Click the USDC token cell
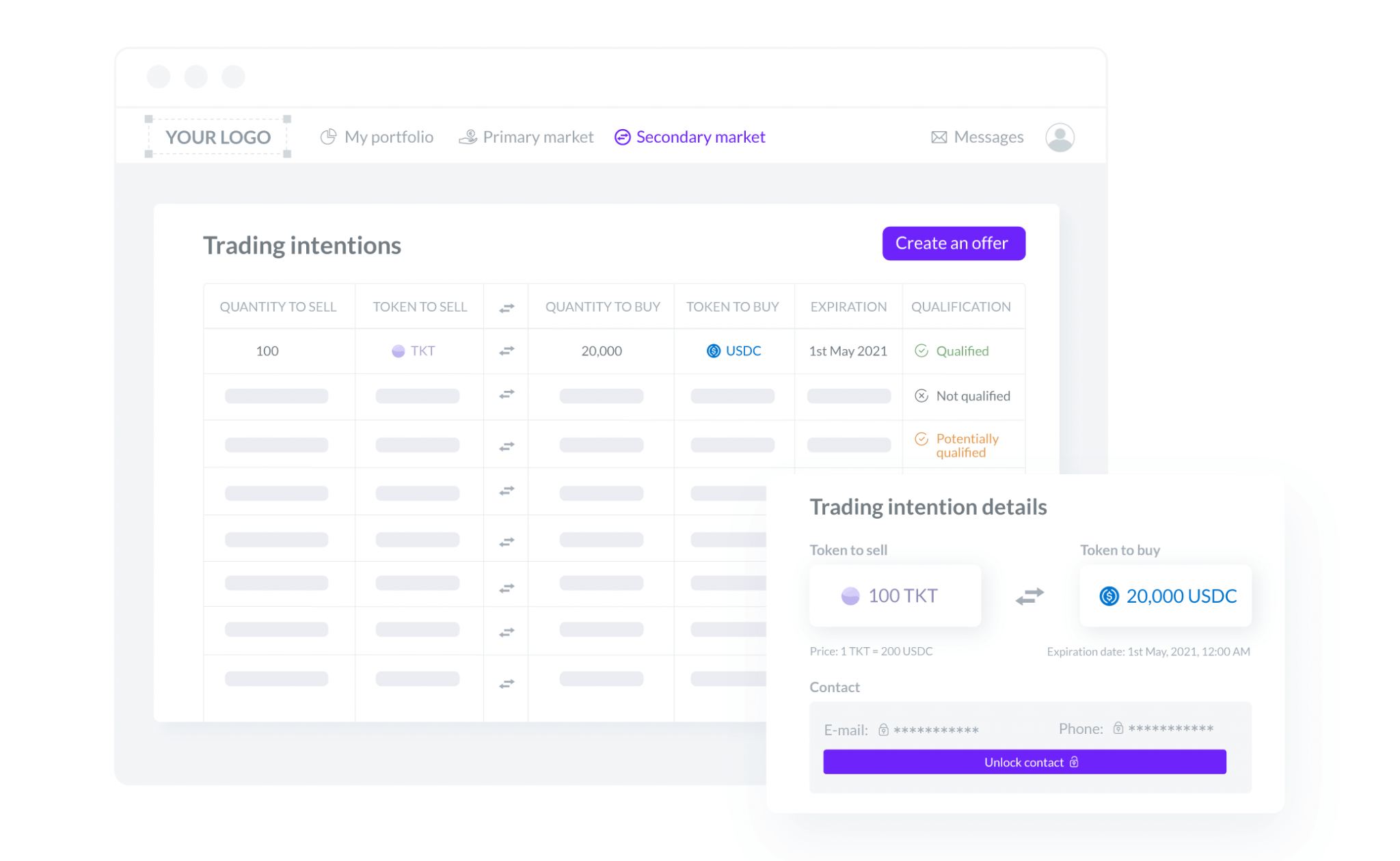Screen dimensions: 1400x861 pyautogui.click(x=733, y=351)
